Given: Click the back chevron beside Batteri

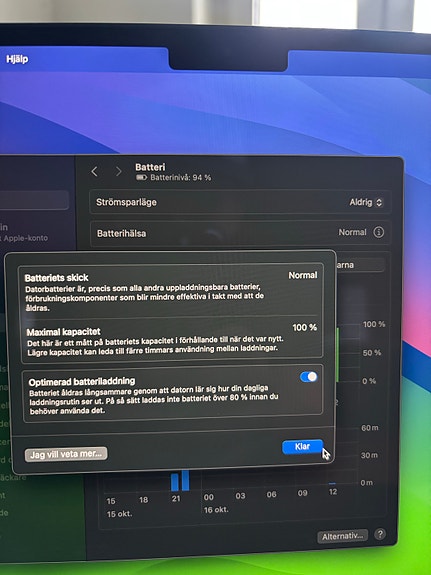Looking at the screenshot, I should point(95,171).
